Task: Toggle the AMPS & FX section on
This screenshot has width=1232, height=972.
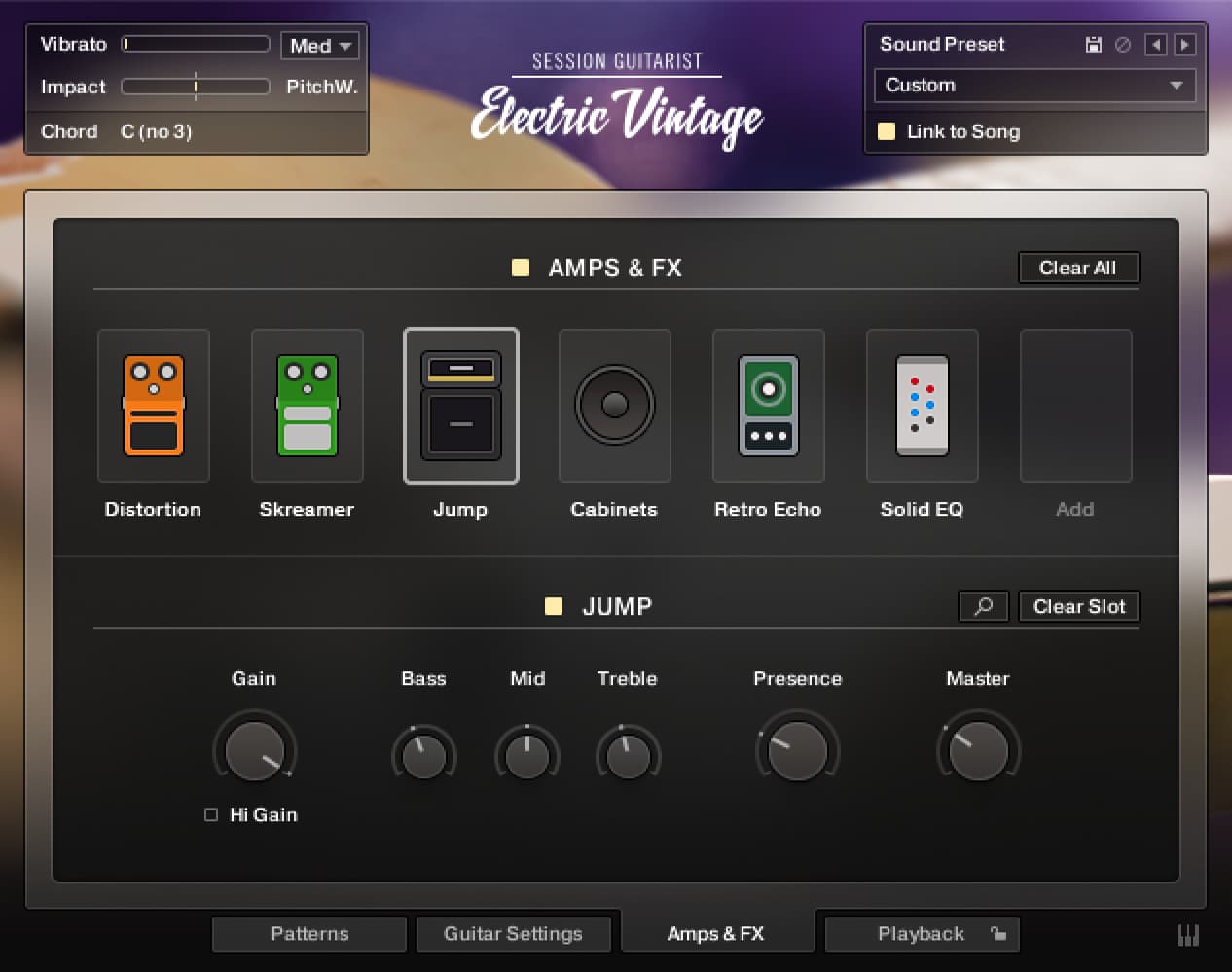Action: (x=520, y=268)
